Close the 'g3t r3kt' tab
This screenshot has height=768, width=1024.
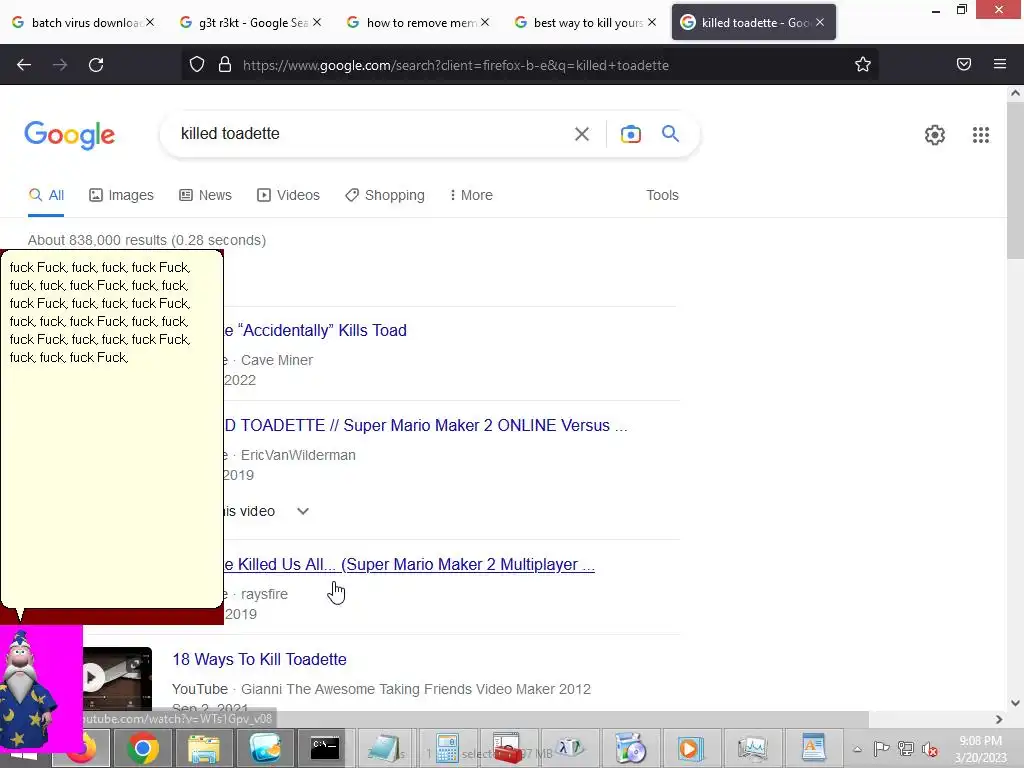pyautogui.click(x=317, y=22)
